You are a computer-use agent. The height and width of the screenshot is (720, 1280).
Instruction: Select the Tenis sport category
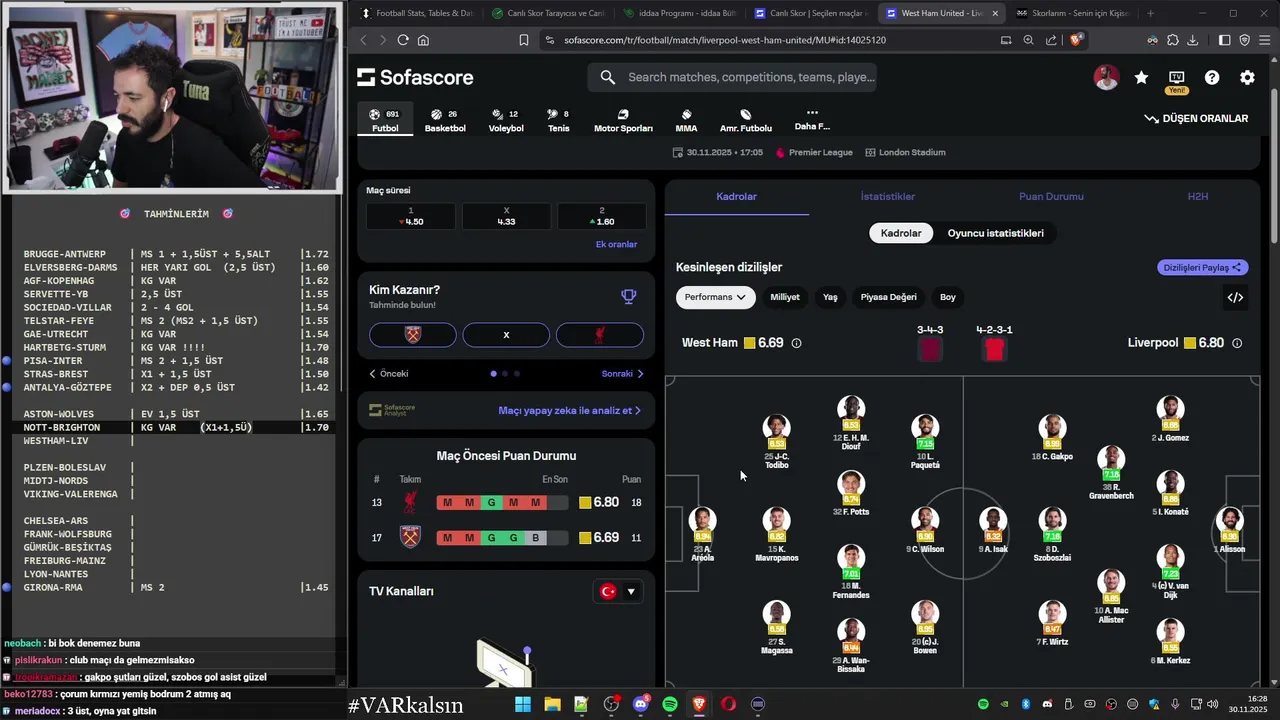(558, 120)
